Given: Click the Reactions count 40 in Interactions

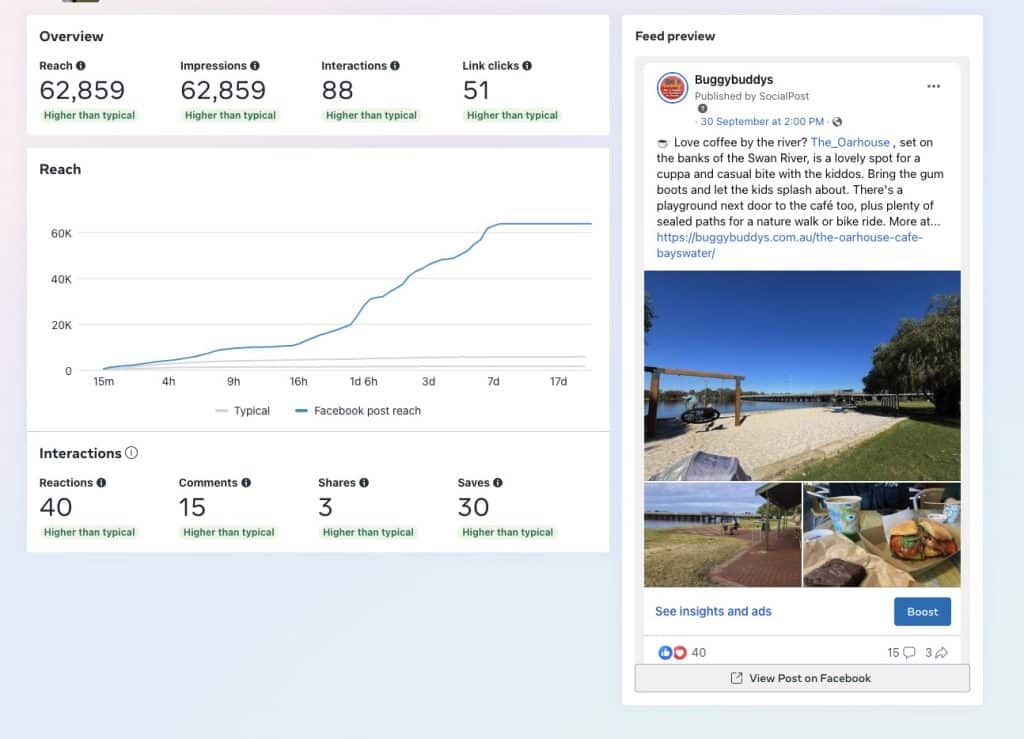Looking at the screenshot, I should (56, 507).
